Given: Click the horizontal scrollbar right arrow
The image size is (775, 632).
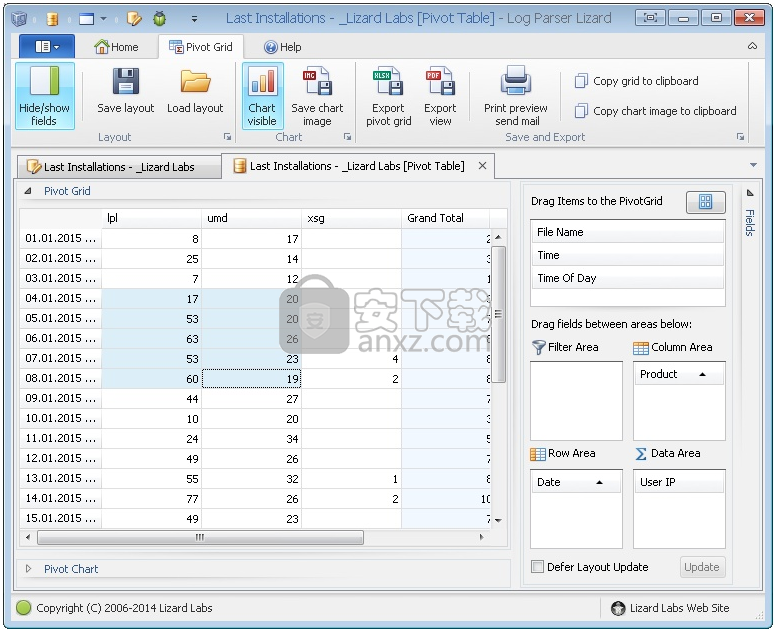Looking at the screenshot, I should click(481, 537).
